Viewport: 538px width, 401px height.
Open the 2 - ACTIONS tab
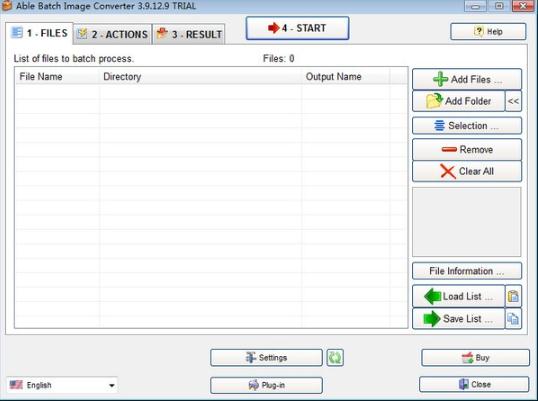coord(113,34)
